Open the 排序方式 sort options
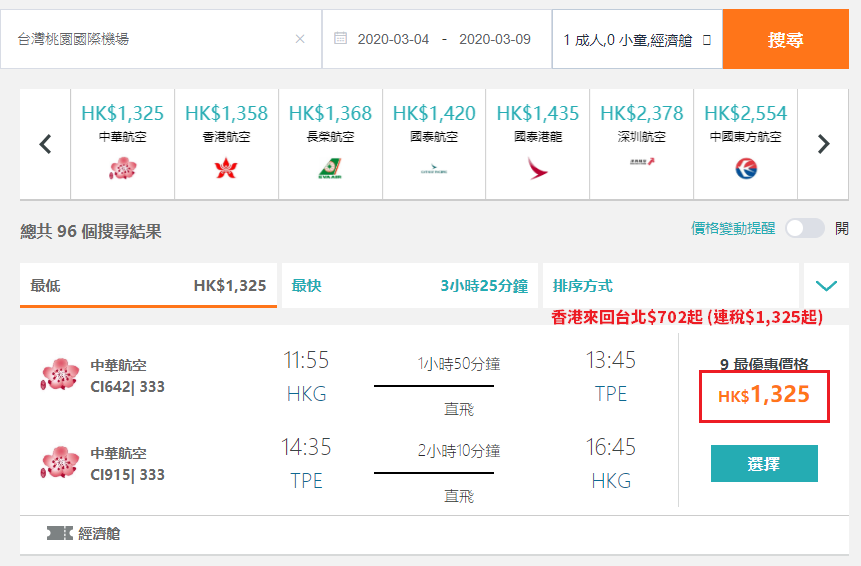This screenshot has height=566, width=861. click(x=670, y=285)
